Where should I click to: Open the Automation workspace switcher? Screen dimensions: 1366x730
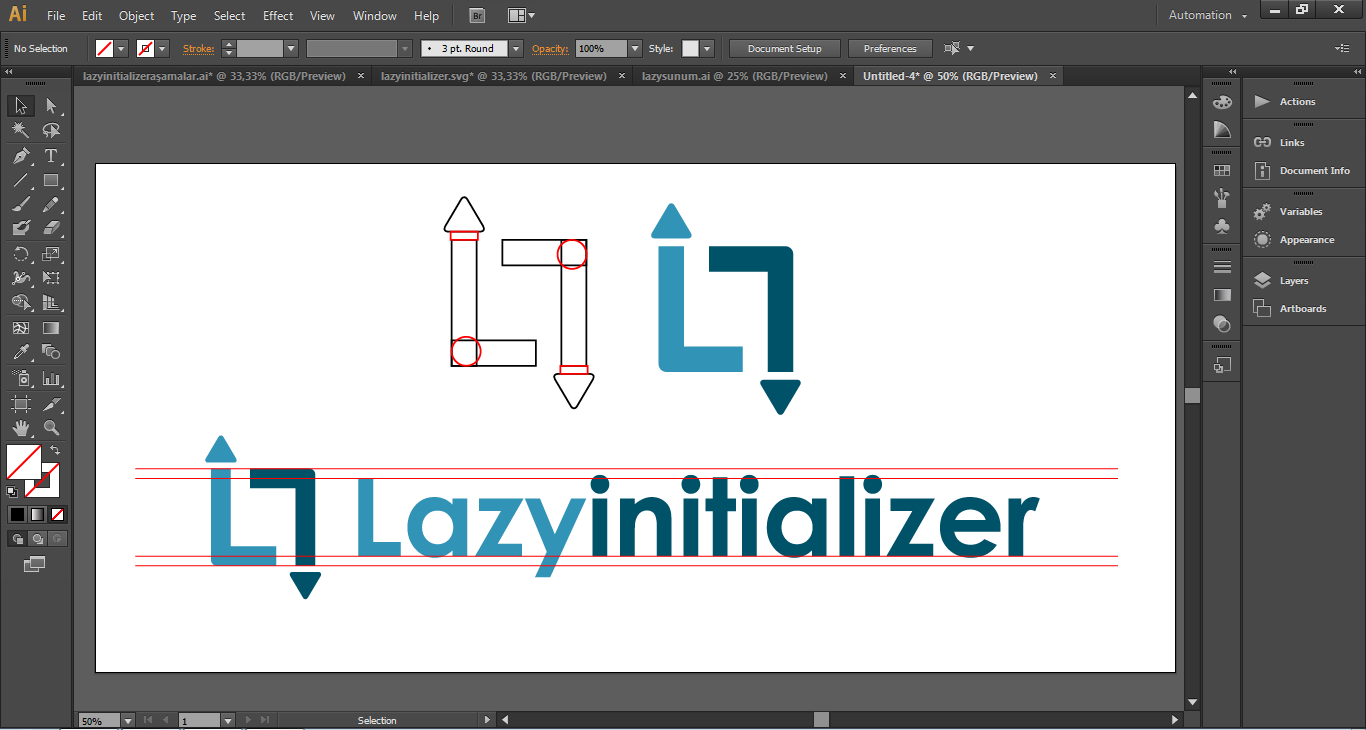[x=1208, y=15]
